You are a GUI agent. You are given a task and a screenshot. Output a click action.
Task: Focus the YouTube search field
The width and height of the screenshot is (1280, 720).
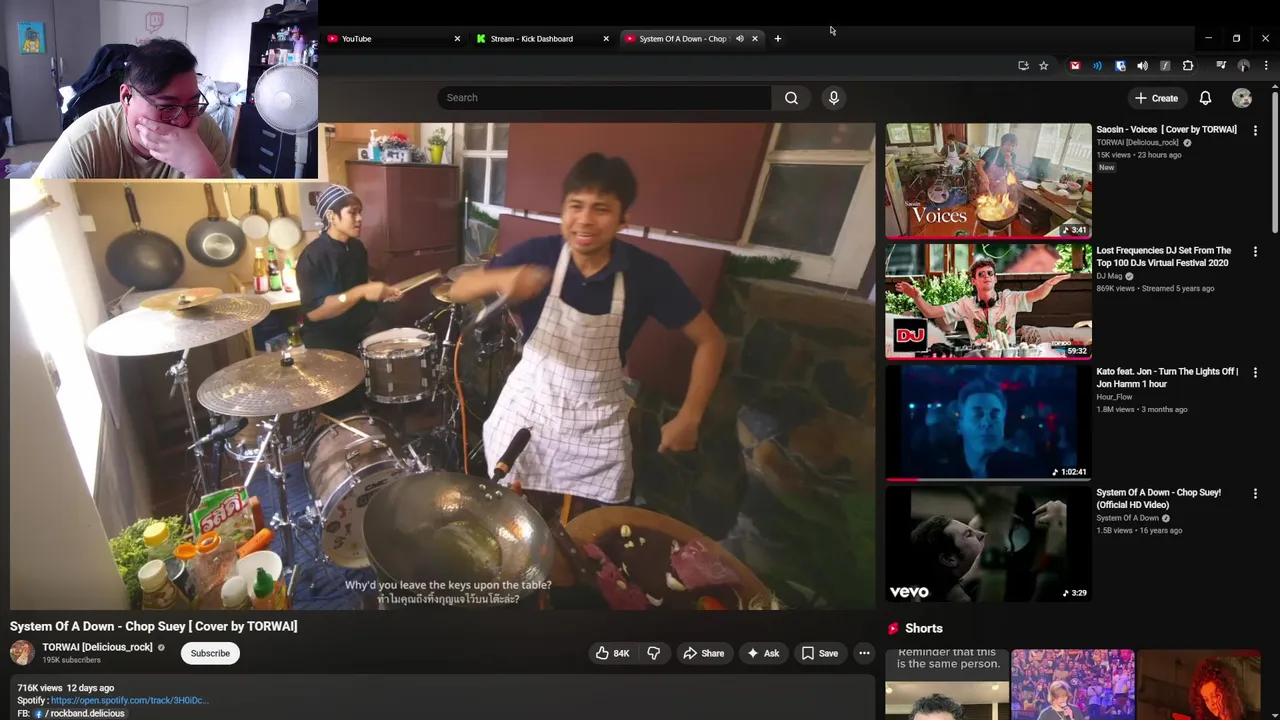pos(604,98)
